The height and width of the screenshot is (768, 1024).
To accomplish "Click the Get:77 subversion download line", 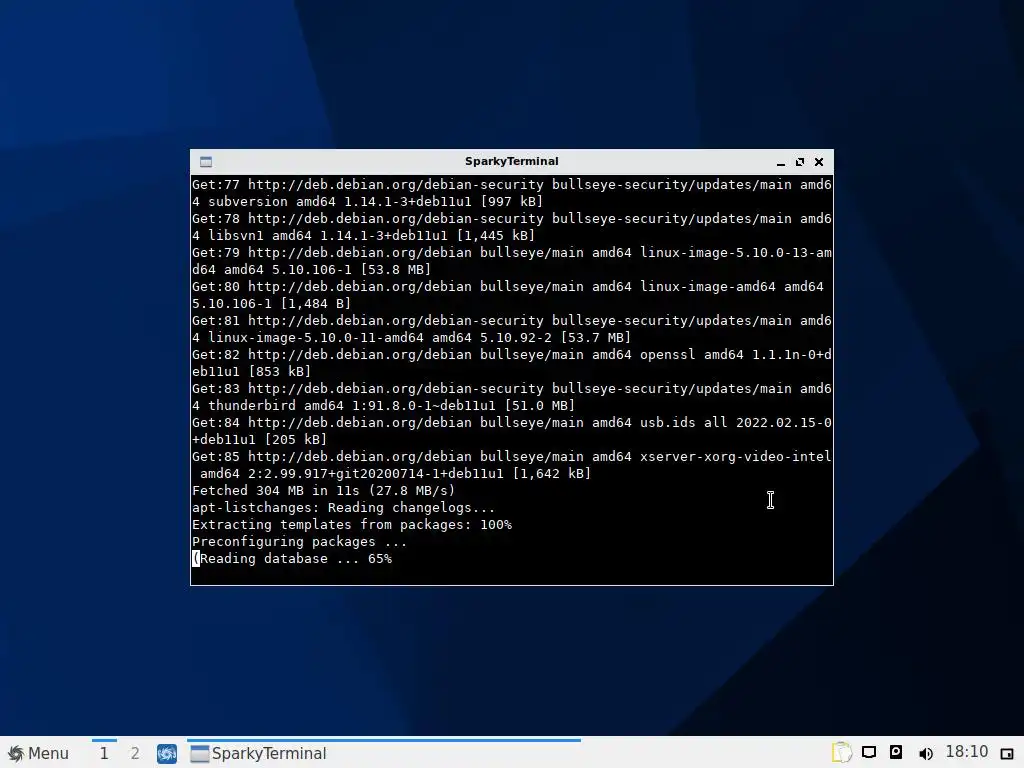I will pos(511,193).
